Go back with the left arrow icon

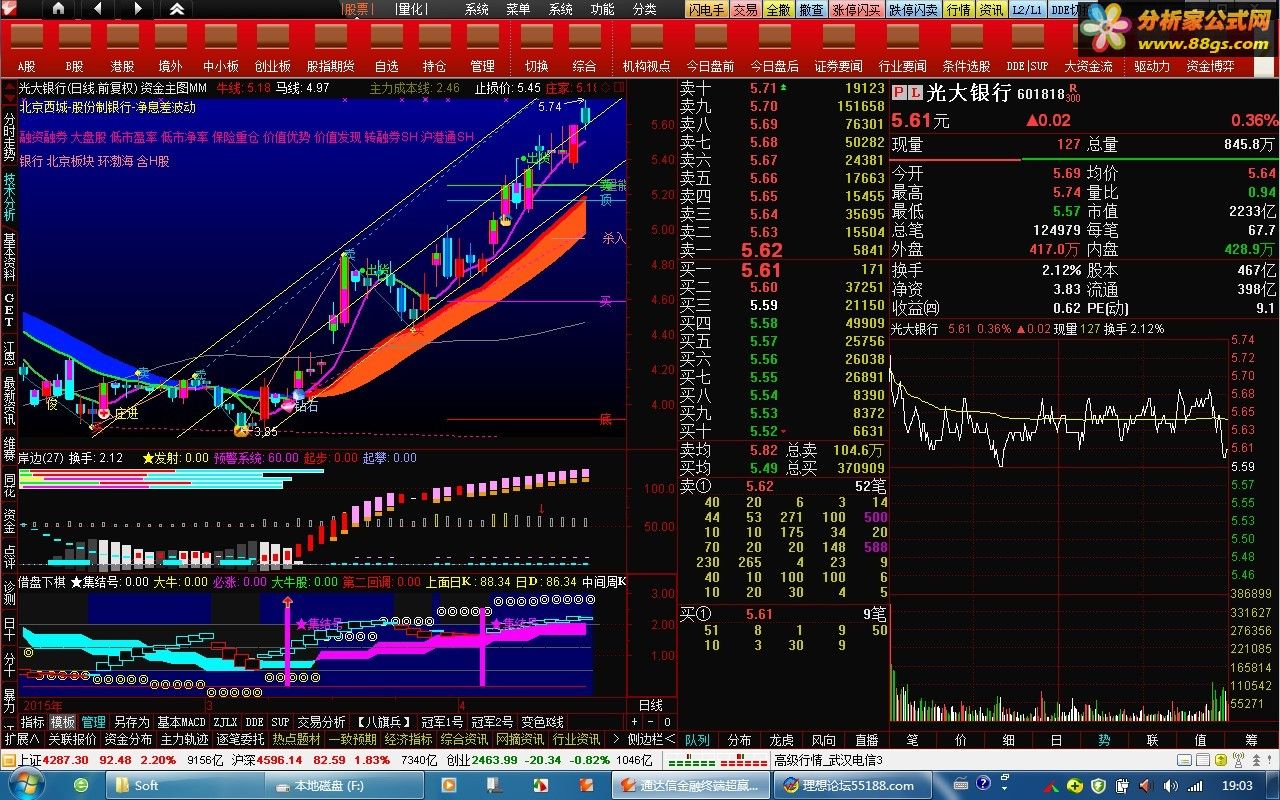point(98,9)
